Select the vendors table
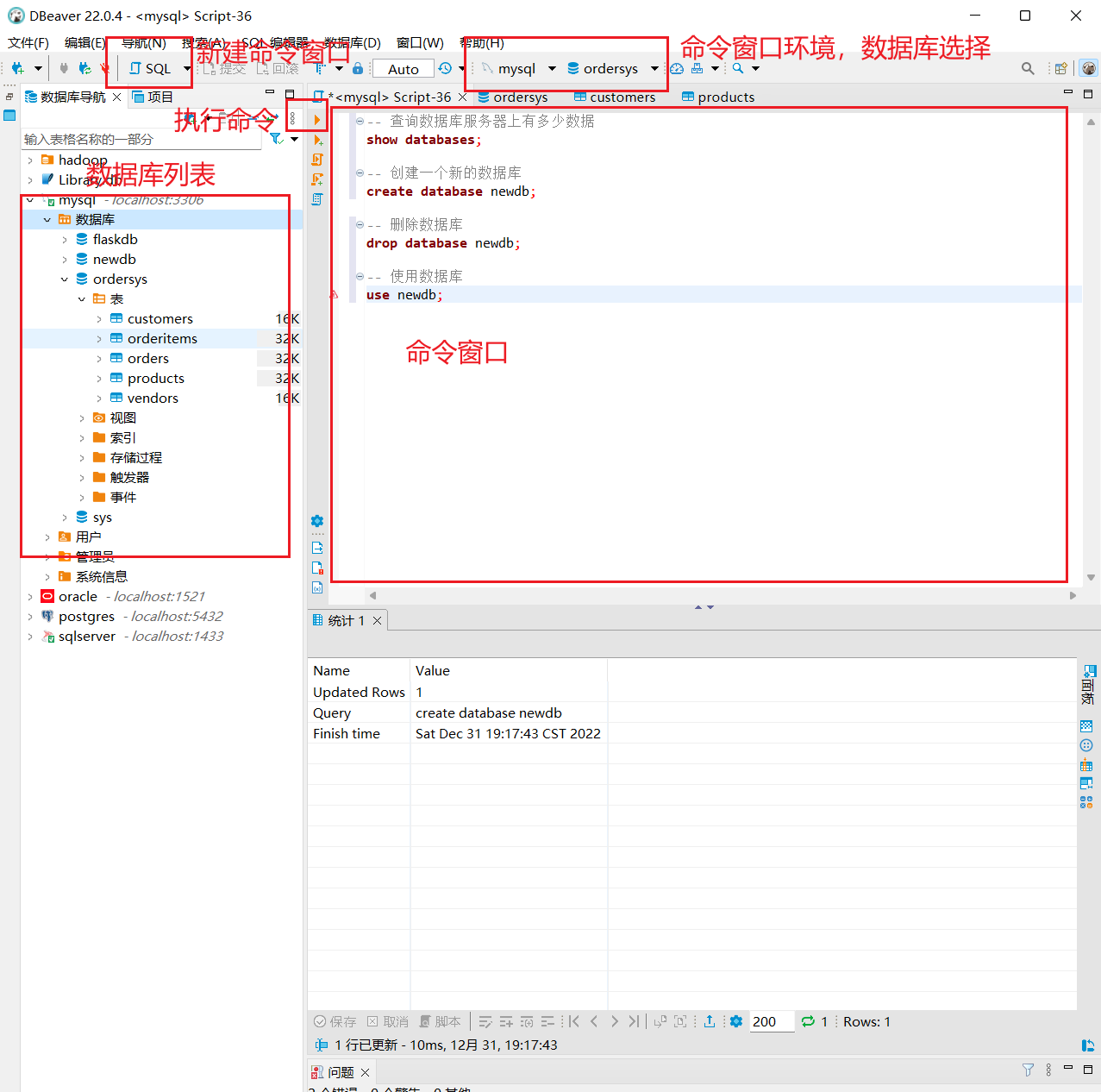Image resolution: width=1101 pixels, height=1092 pixels. [153, 398]
